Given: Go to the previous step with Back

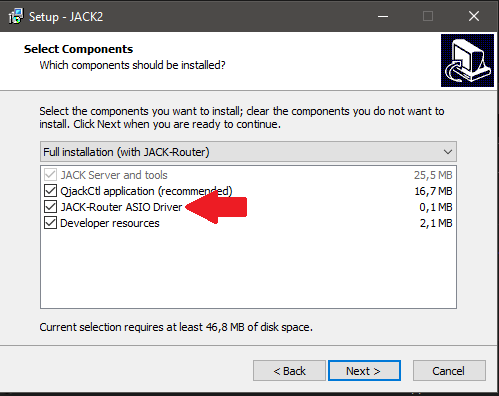Looking at the screenshot, I should pos(289,371).
